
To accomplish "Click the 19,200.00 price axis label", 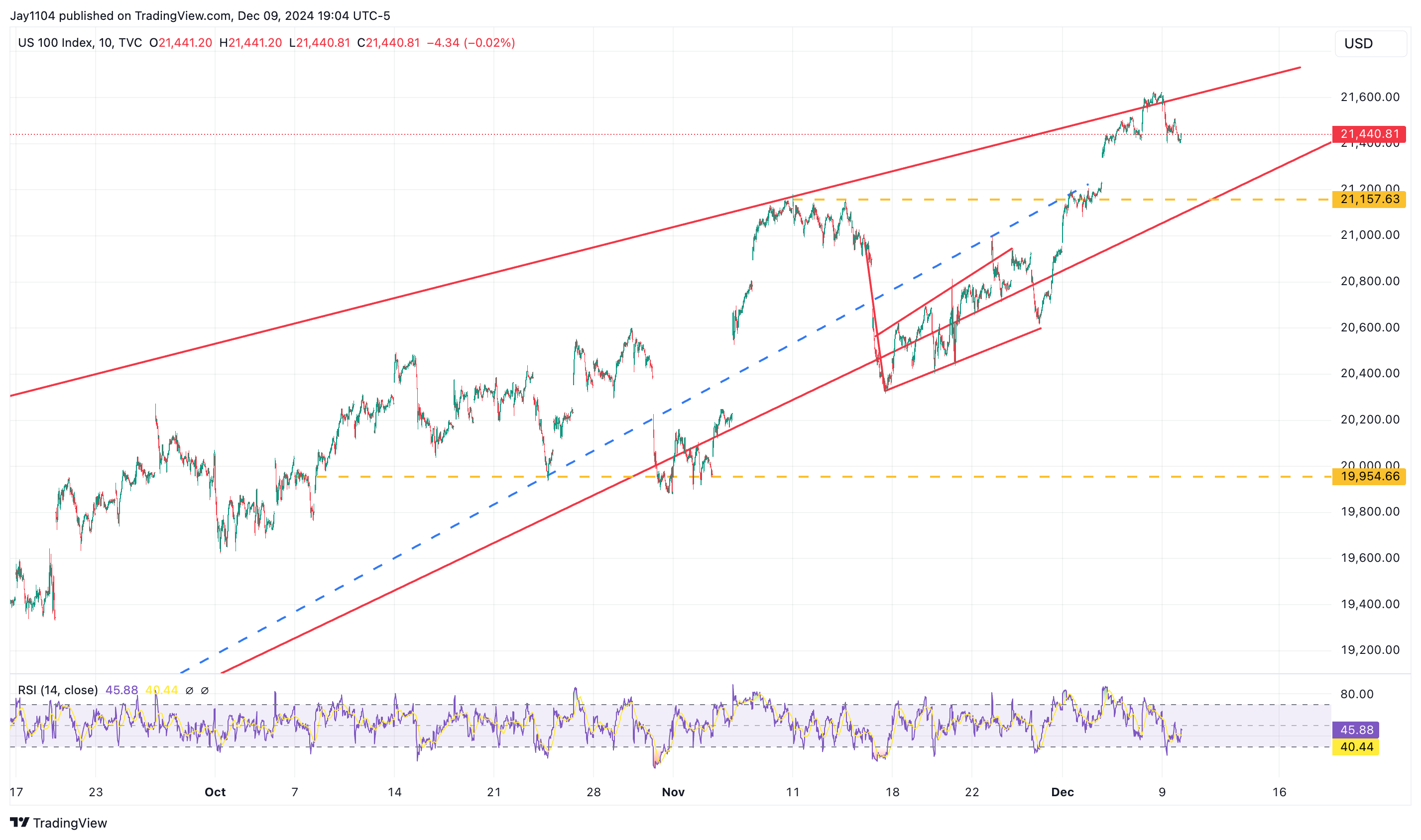I will click(1370, 650).
